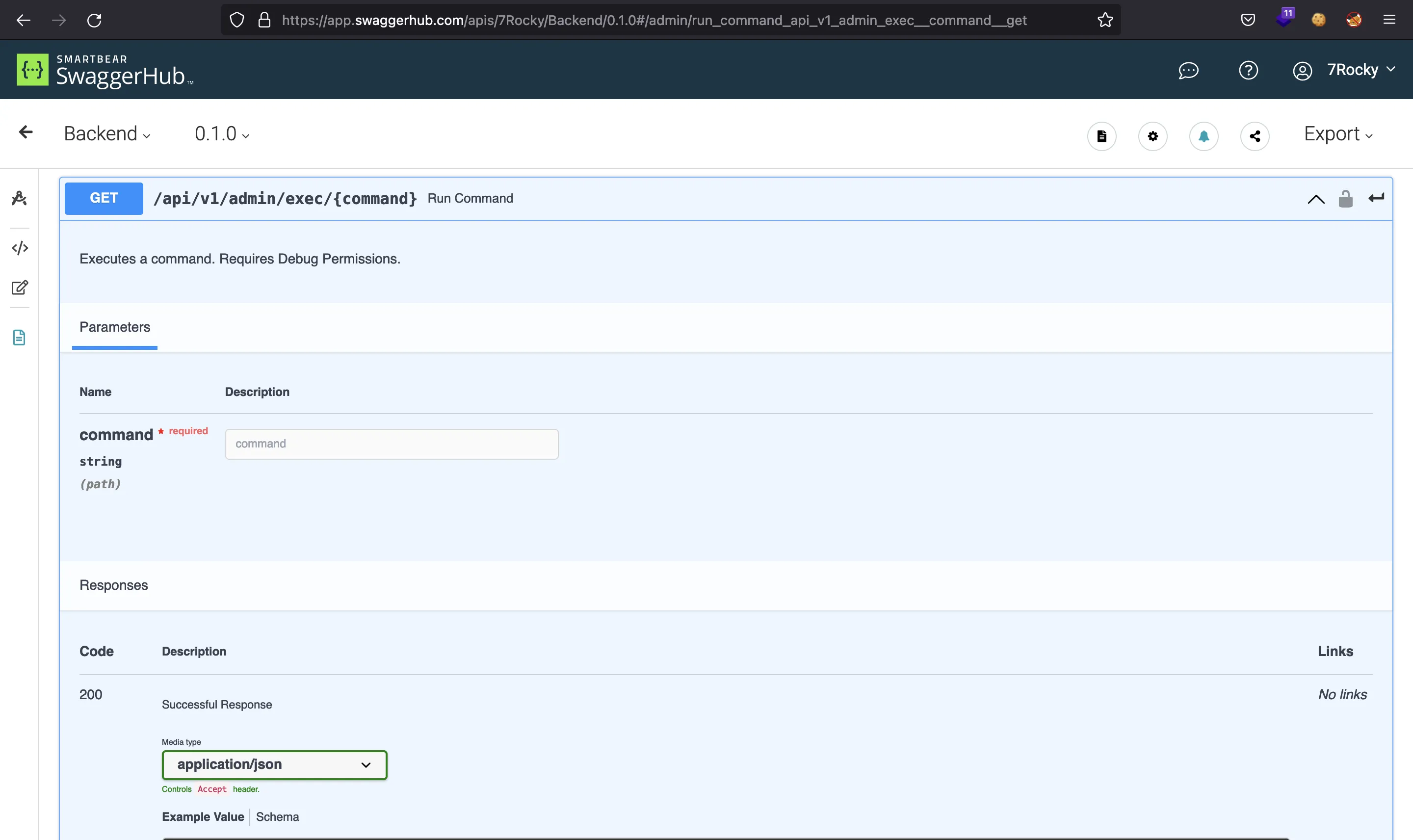Select the Responses section heading
Image resolution: width=1413 pixels, height=840 pixels.
[x=114, y=585]
